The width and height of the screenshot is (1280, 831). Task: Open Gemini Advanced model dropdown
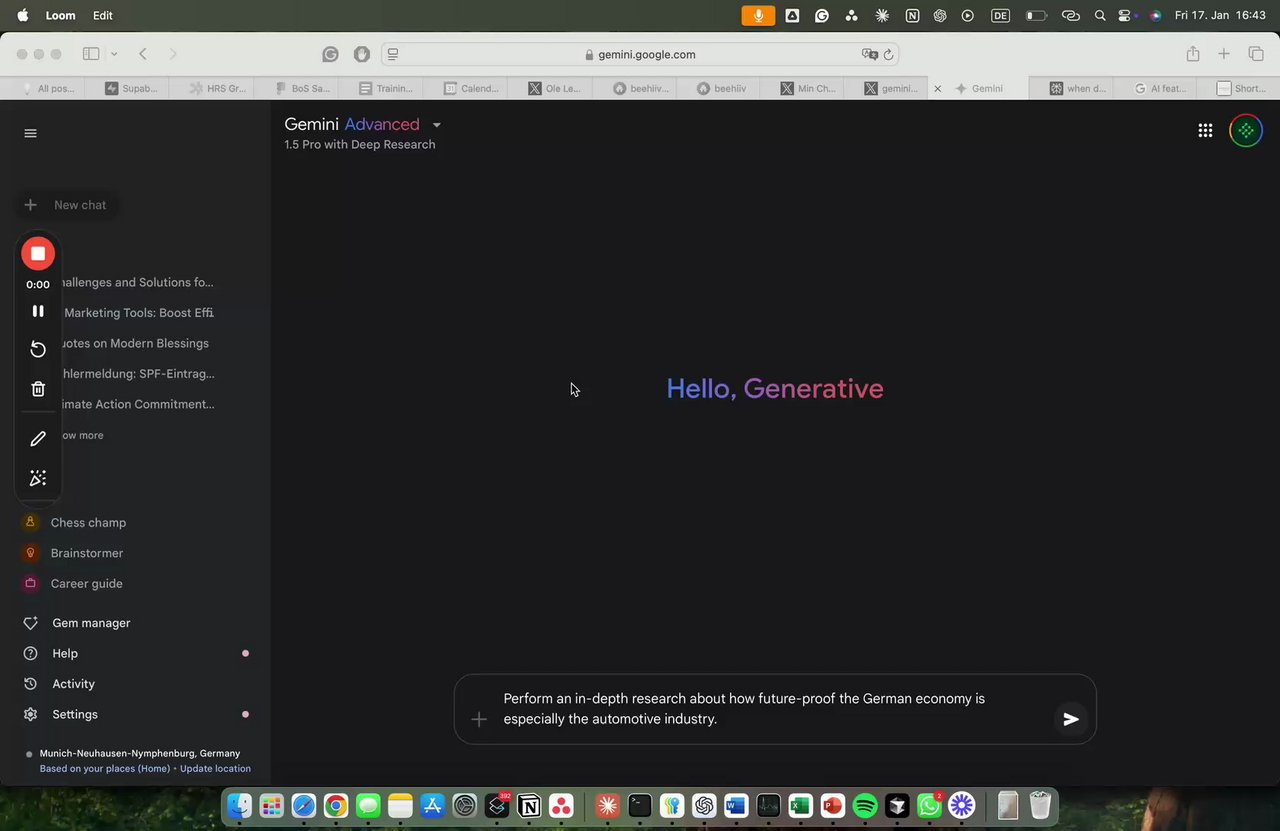(436, 125)
